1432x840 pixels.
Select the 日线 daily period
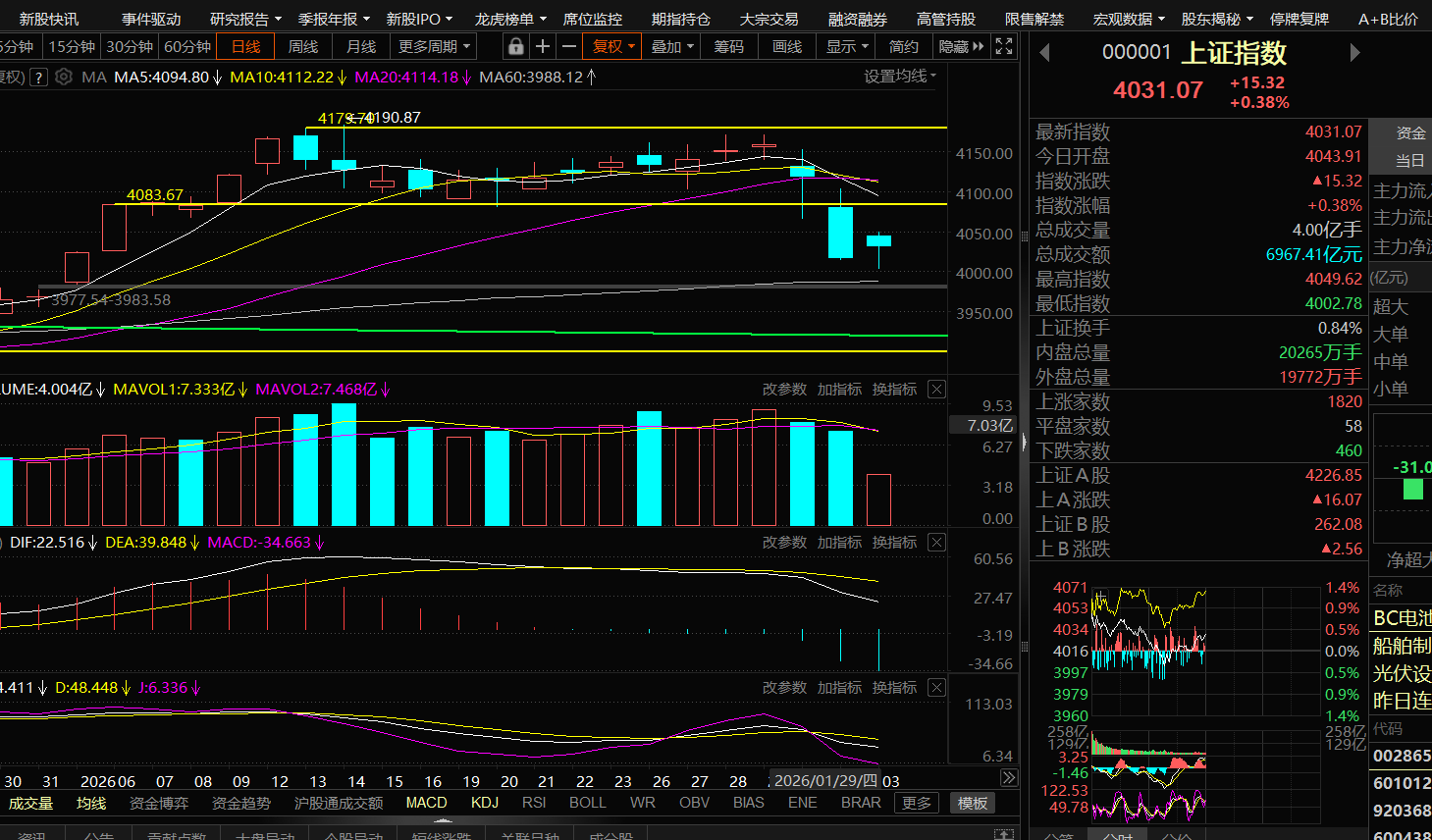(245, 46)
